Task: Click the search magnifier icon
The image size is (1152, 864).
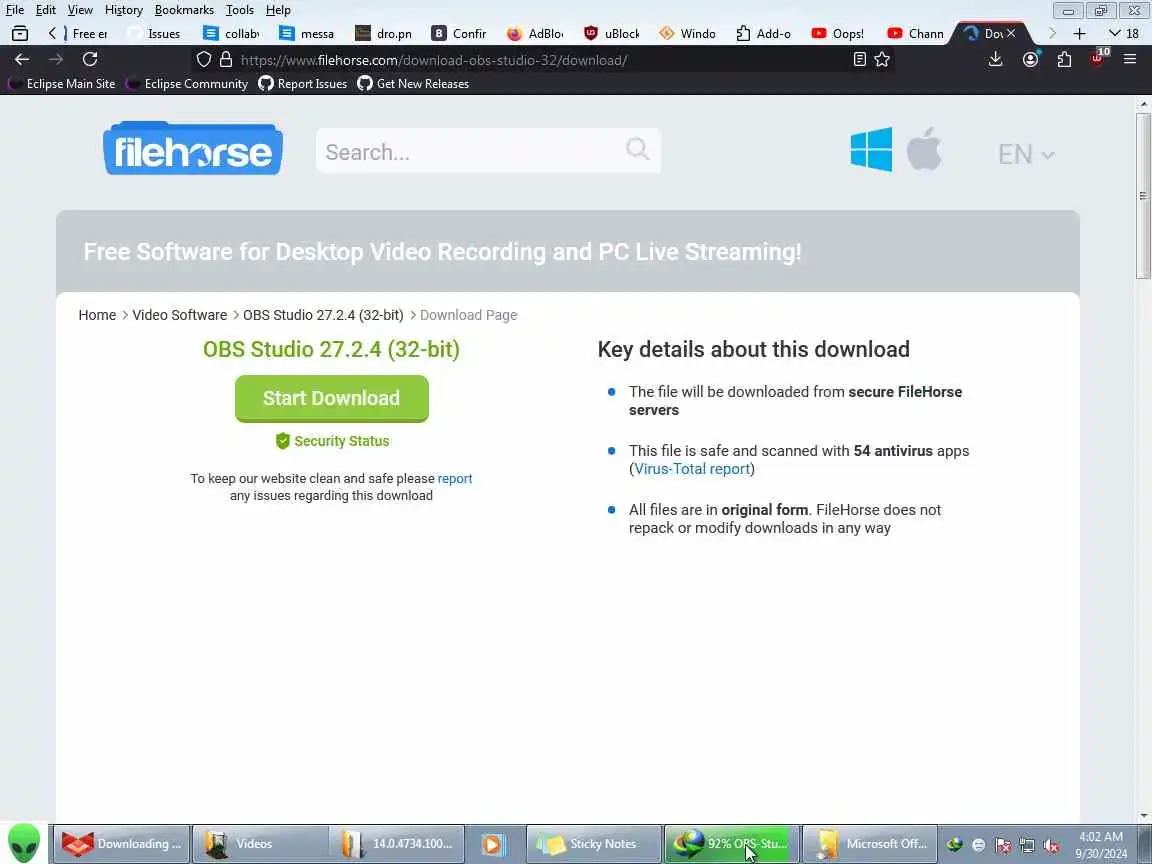Action: pos(638,149)
